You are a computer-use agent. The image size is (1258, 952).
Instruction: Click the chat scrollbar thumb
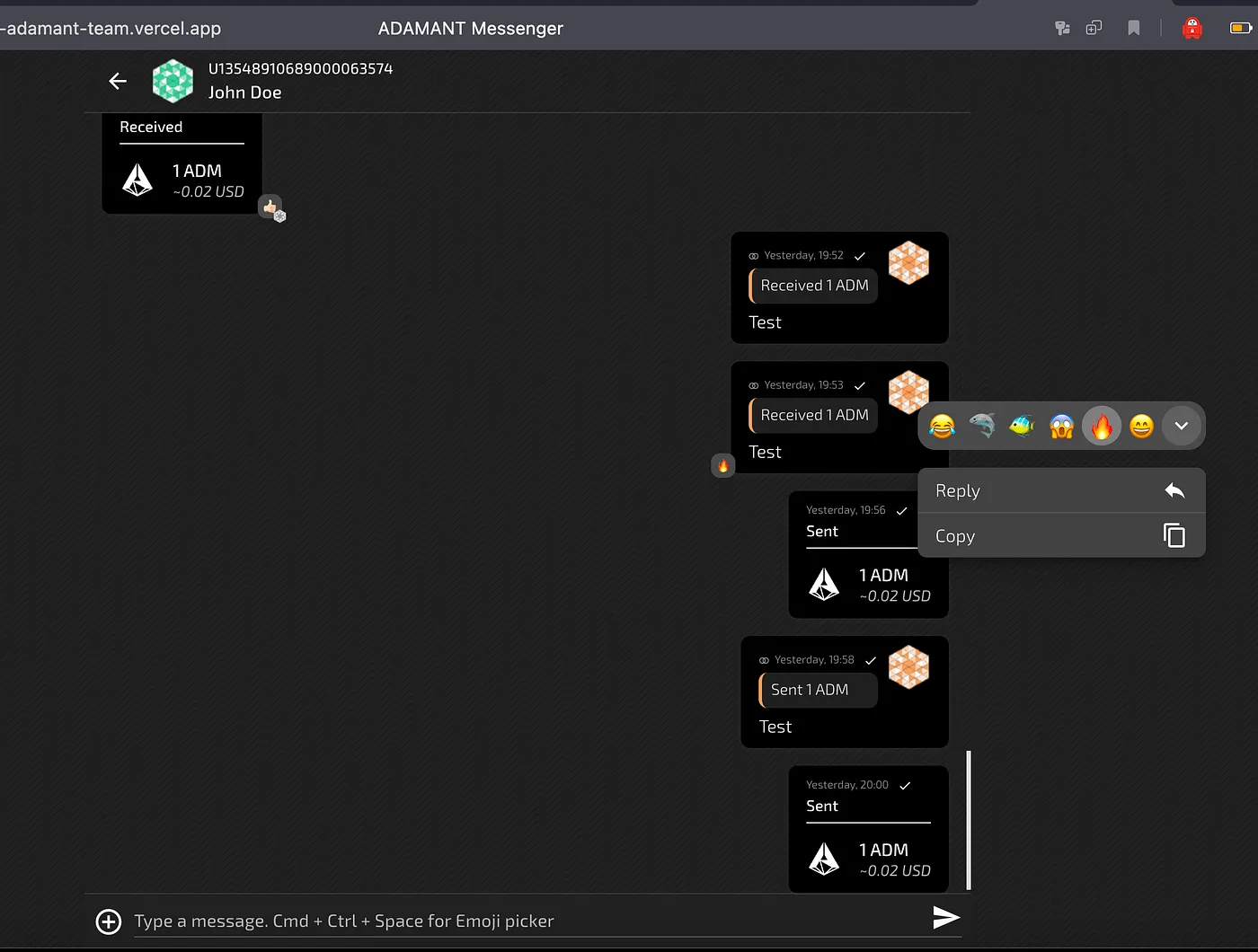coord(969,820)
